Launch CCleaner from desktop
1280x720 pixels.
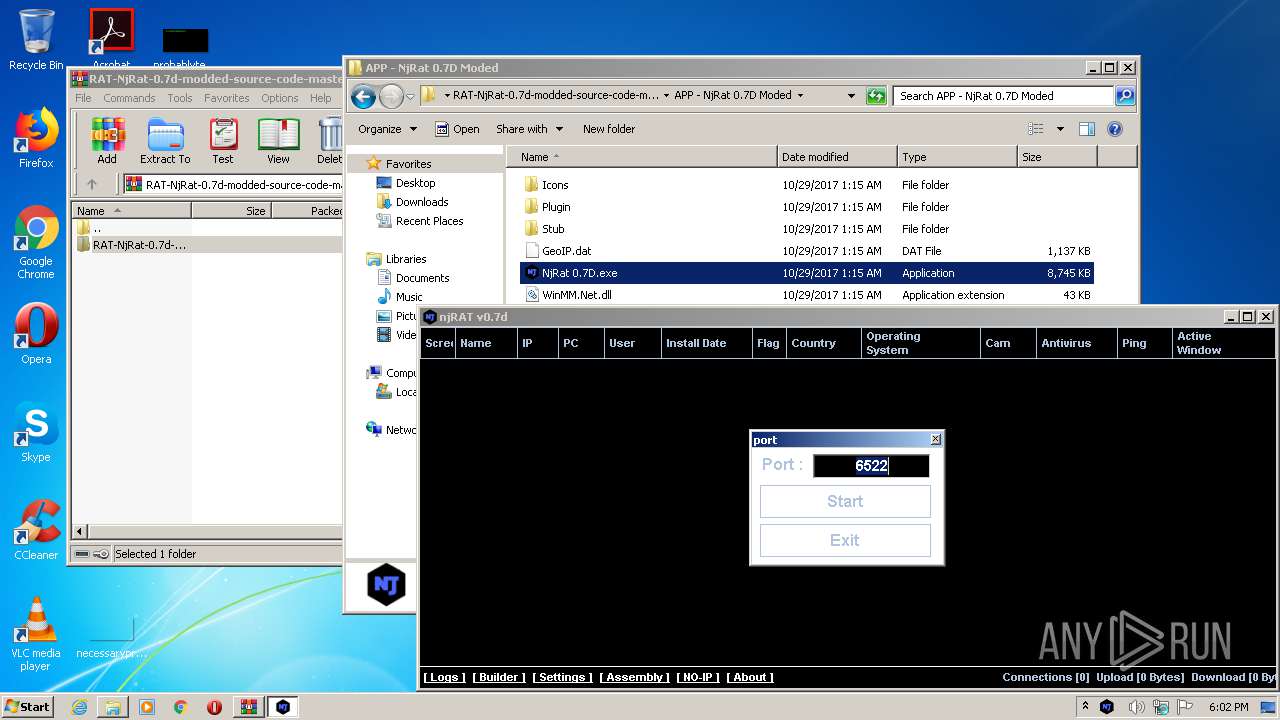[x=36, y=530]
